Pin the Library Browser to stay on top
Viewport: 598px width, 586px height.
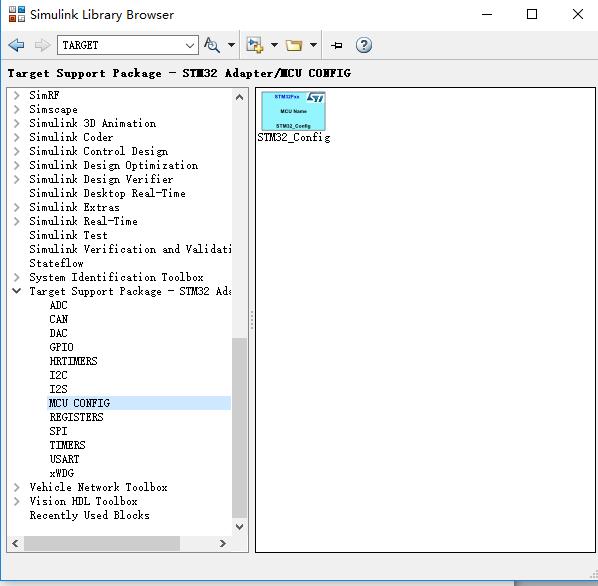(337, 45)
